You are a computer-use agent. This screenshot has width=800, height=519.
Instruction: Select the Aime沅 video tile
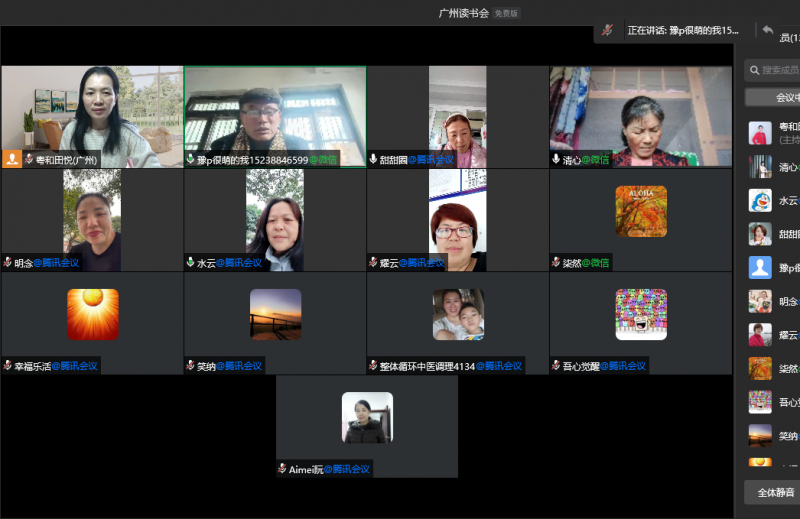(x=367, y=423)
